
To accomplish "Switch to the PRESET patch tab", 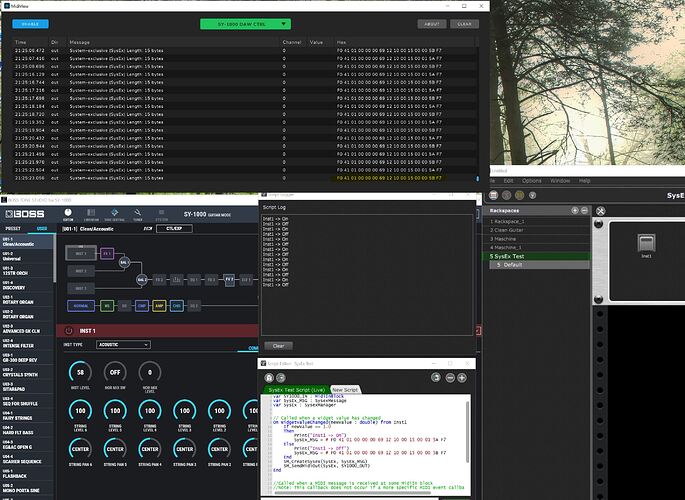I will [13, 228].
